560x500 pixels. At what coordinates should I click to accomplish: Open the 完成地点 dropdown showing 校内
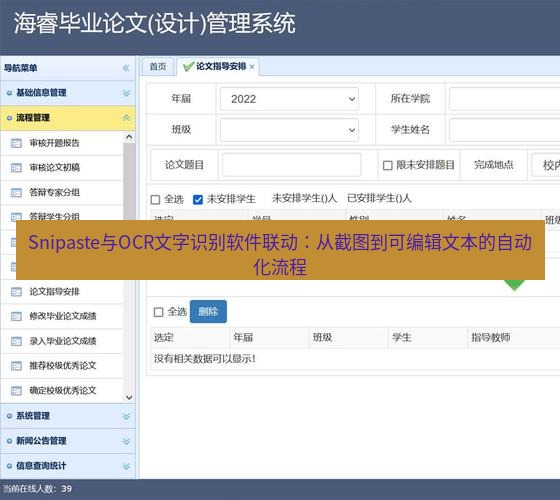546,165
